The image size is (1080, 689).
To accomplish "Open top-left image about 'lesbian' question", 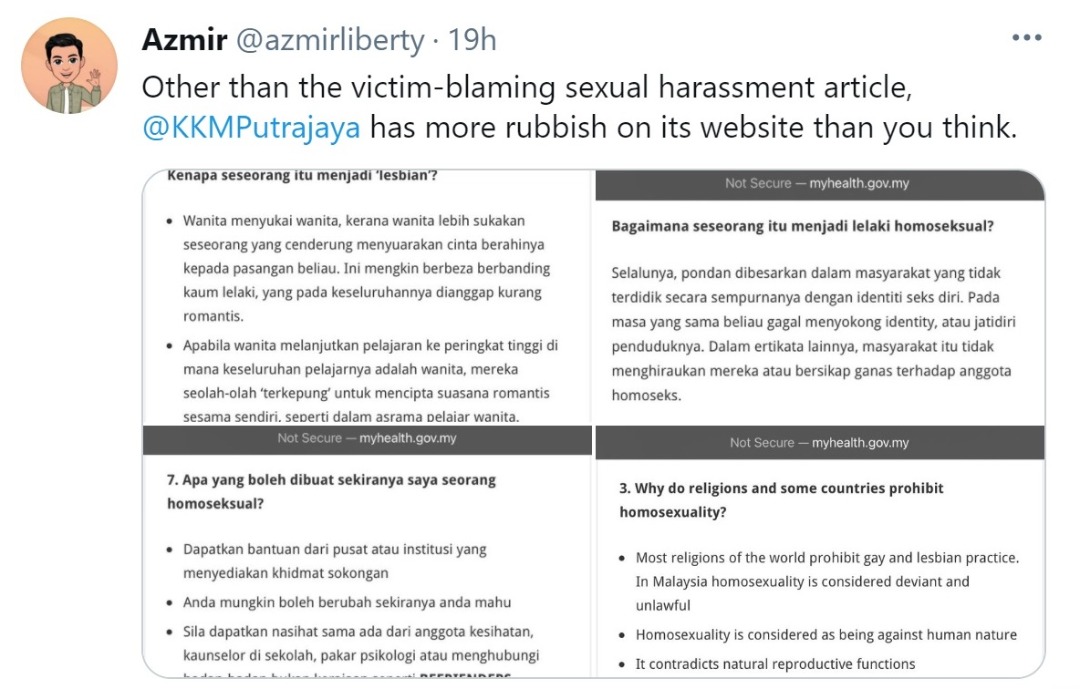I will click(367, 297).
